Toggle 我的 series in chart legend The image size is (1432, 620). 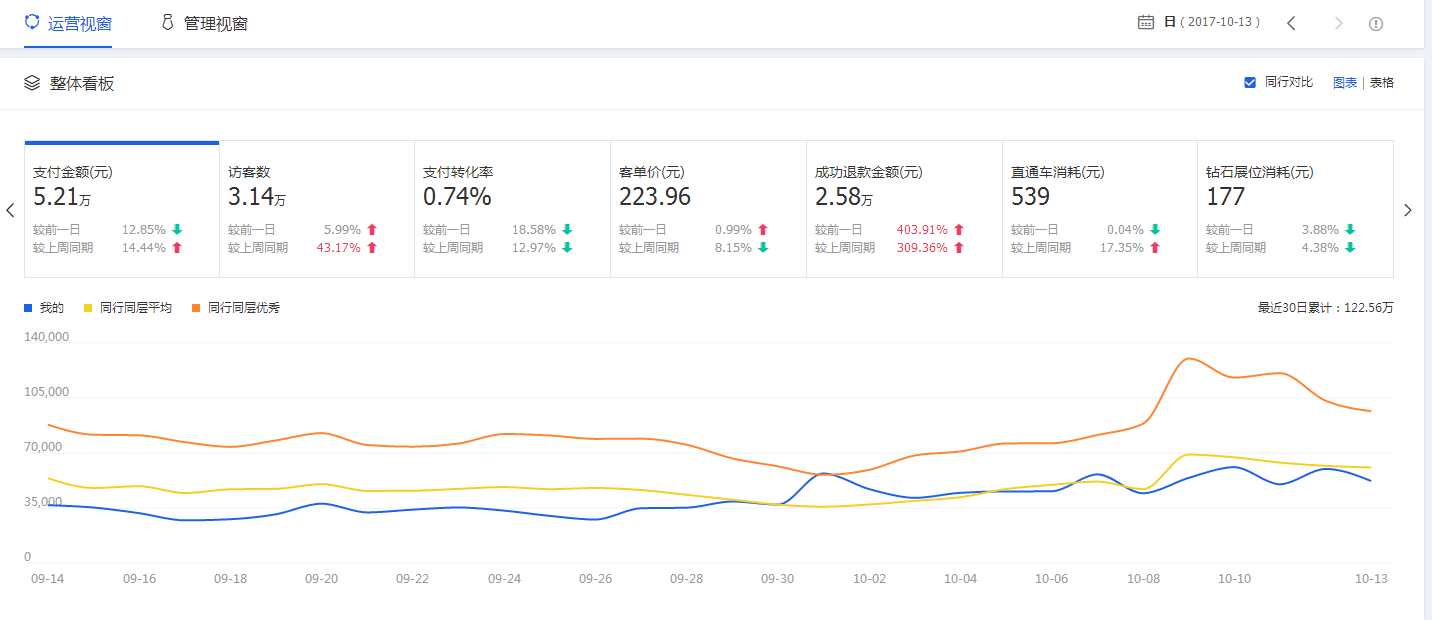(x=44, y=308)
